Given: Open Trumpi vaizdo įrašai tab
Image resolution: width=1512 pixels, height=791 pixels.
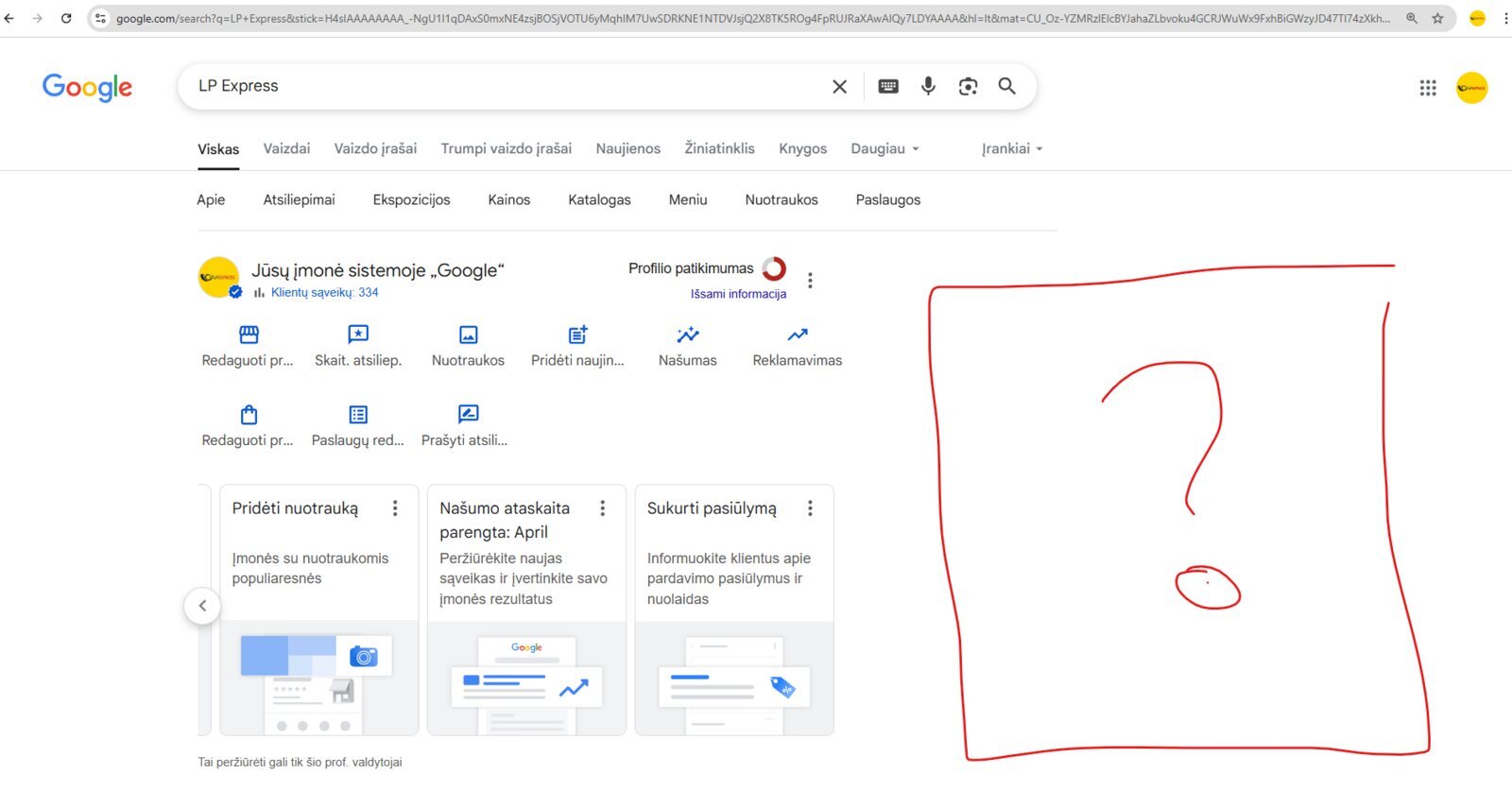Looking at the screenshot, I should click(x=507, y=148).
